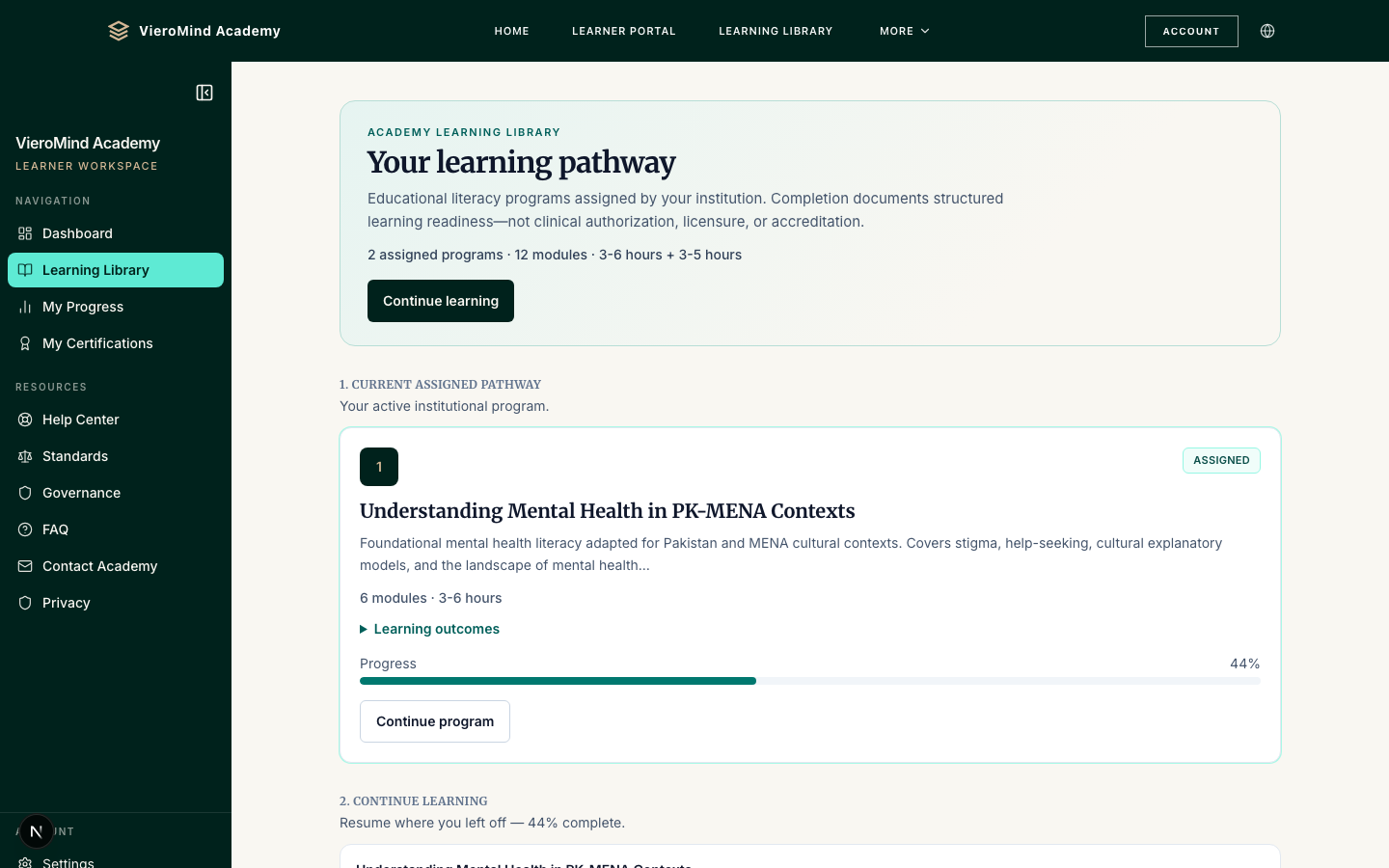Screen dimensions: 1389x868
Task: Open the MORE dropdown menu
Action: click(905, 31)
